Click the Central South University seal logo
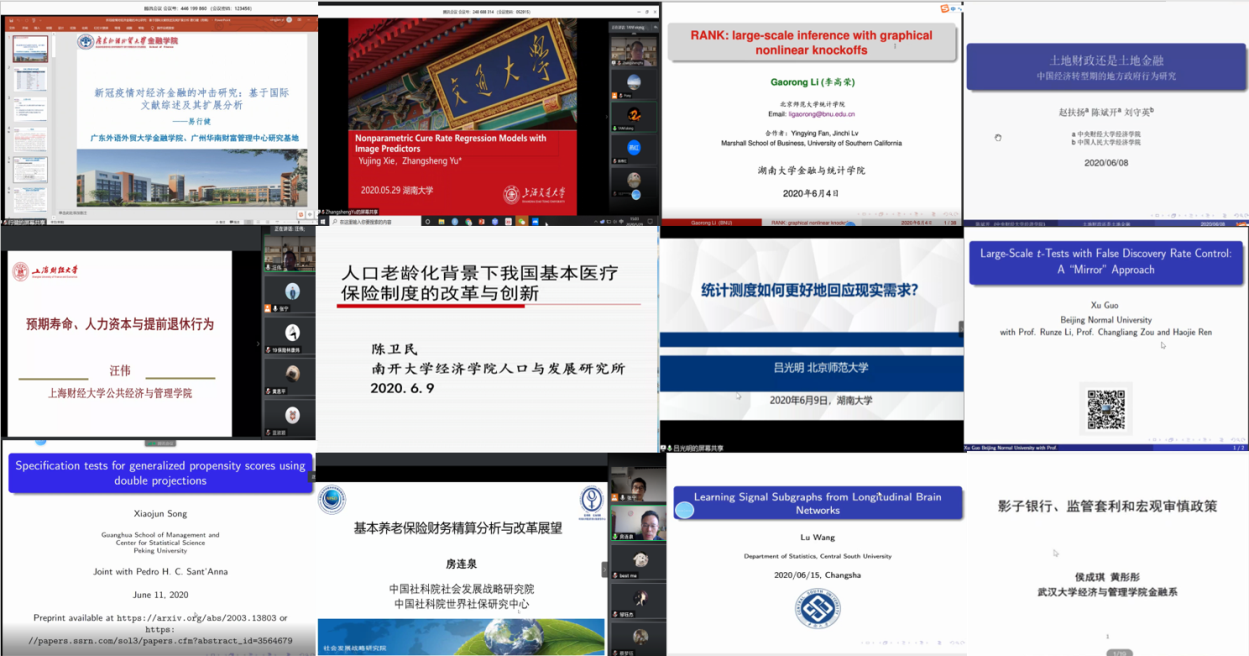The width and height of the screenshot is (1249, 656). (817, 609)
